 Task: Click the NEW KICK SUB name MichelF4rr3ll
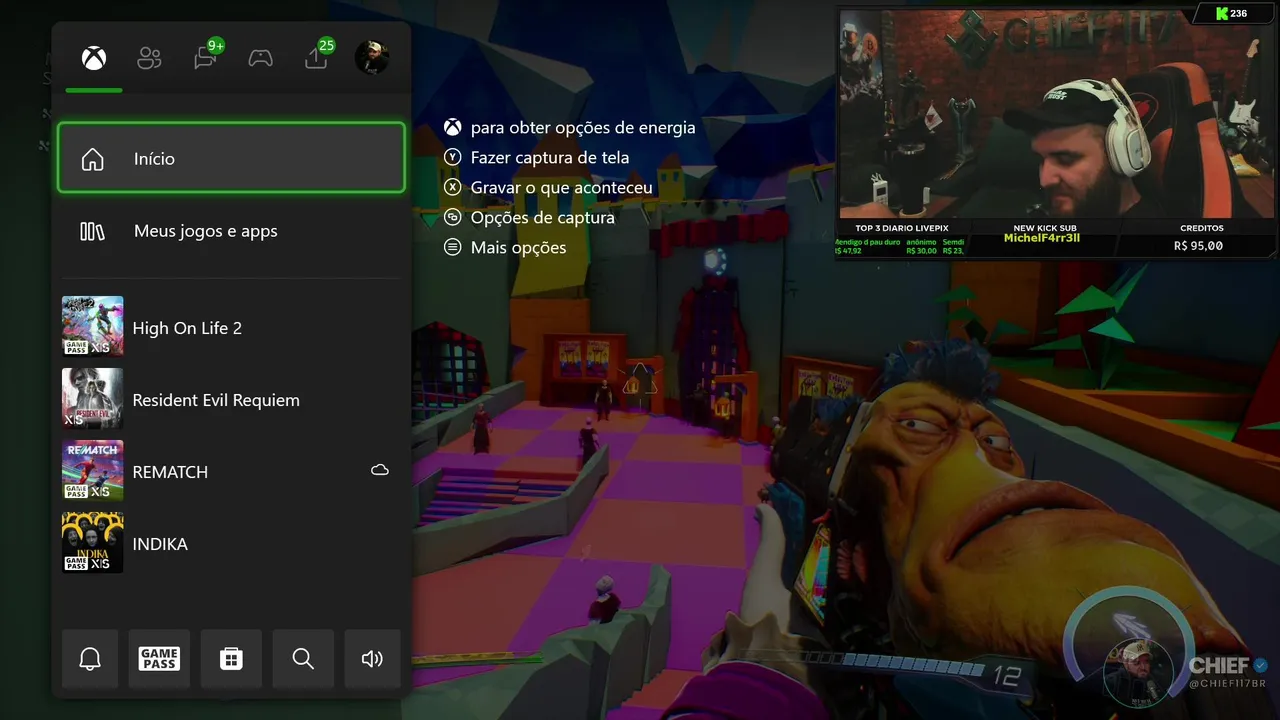click(x=1042, y=238)
